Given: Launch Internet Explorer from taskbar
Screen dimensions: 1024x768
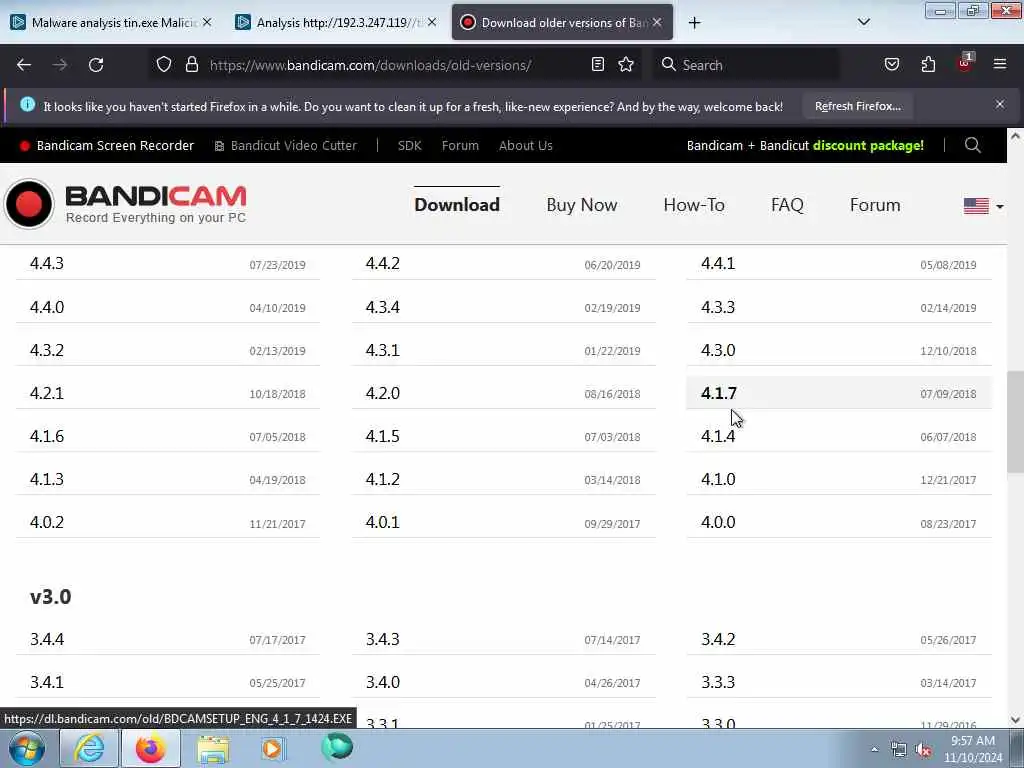Looking at the screenshot, I should [89, 748].
